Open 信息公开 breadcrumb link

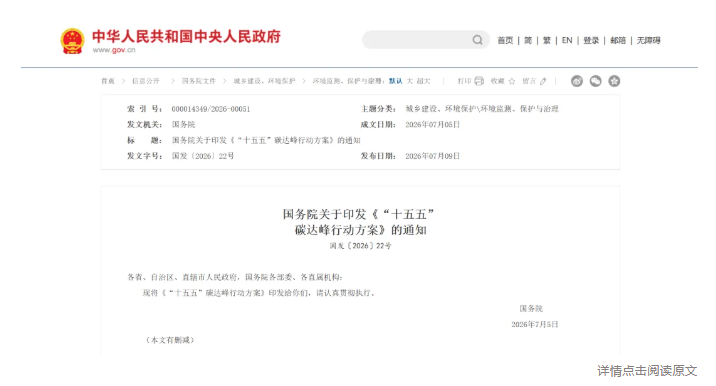[146, 81]
